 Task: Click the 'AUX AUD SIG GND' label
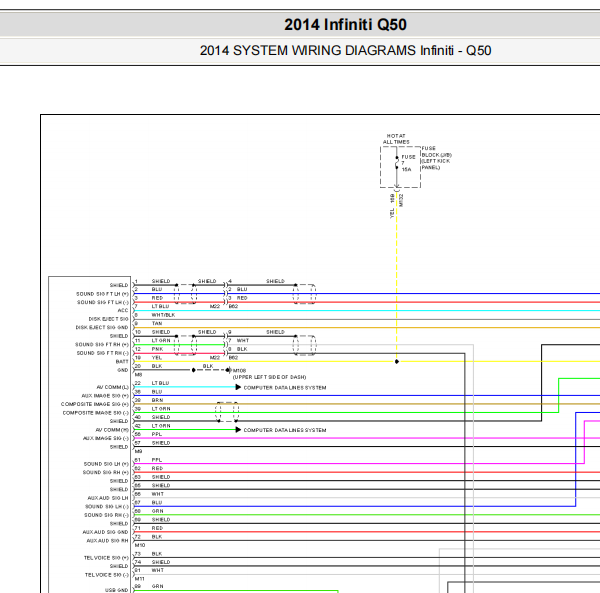(105, 532)
